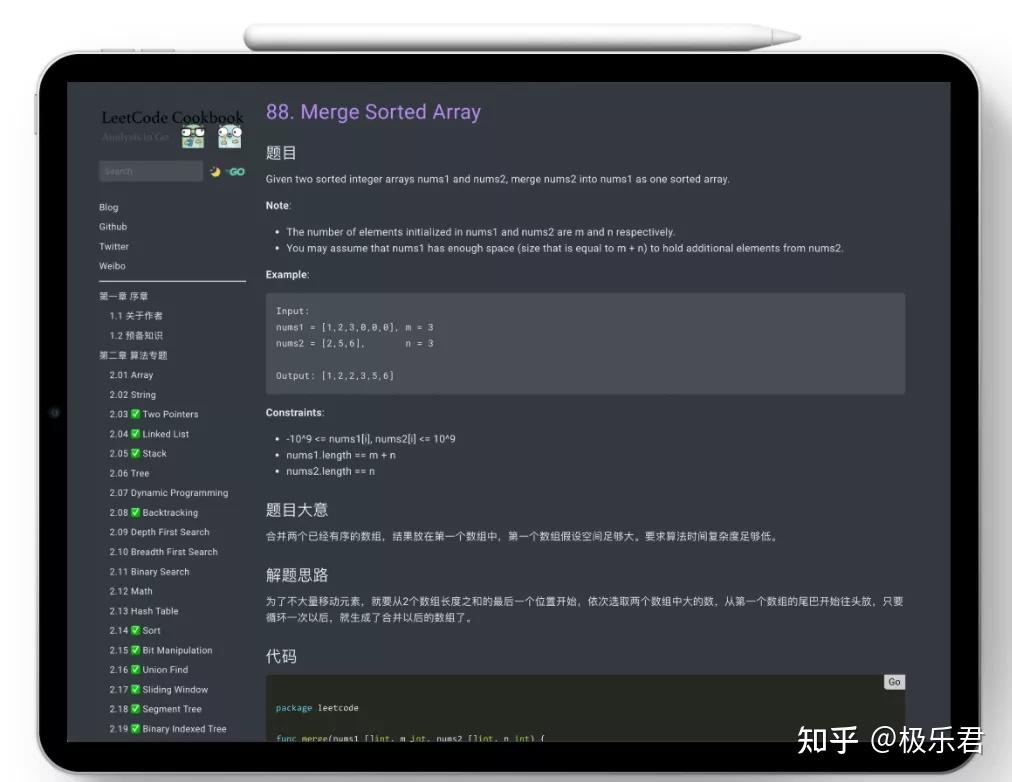1012x782 pixels.
Task: Toggle the checkmark on 2.15 Bit Manipulation
Action: [x=134, y=650]
